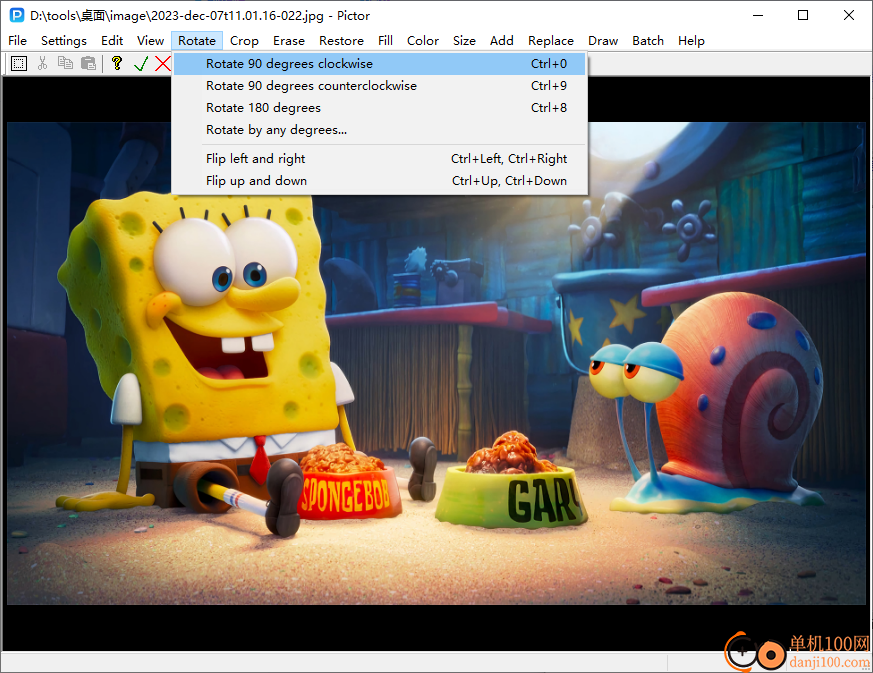This screenshot has width=873, height=673.
Task: Maximize the Pictor window
Action: click(x=803, y=15)
